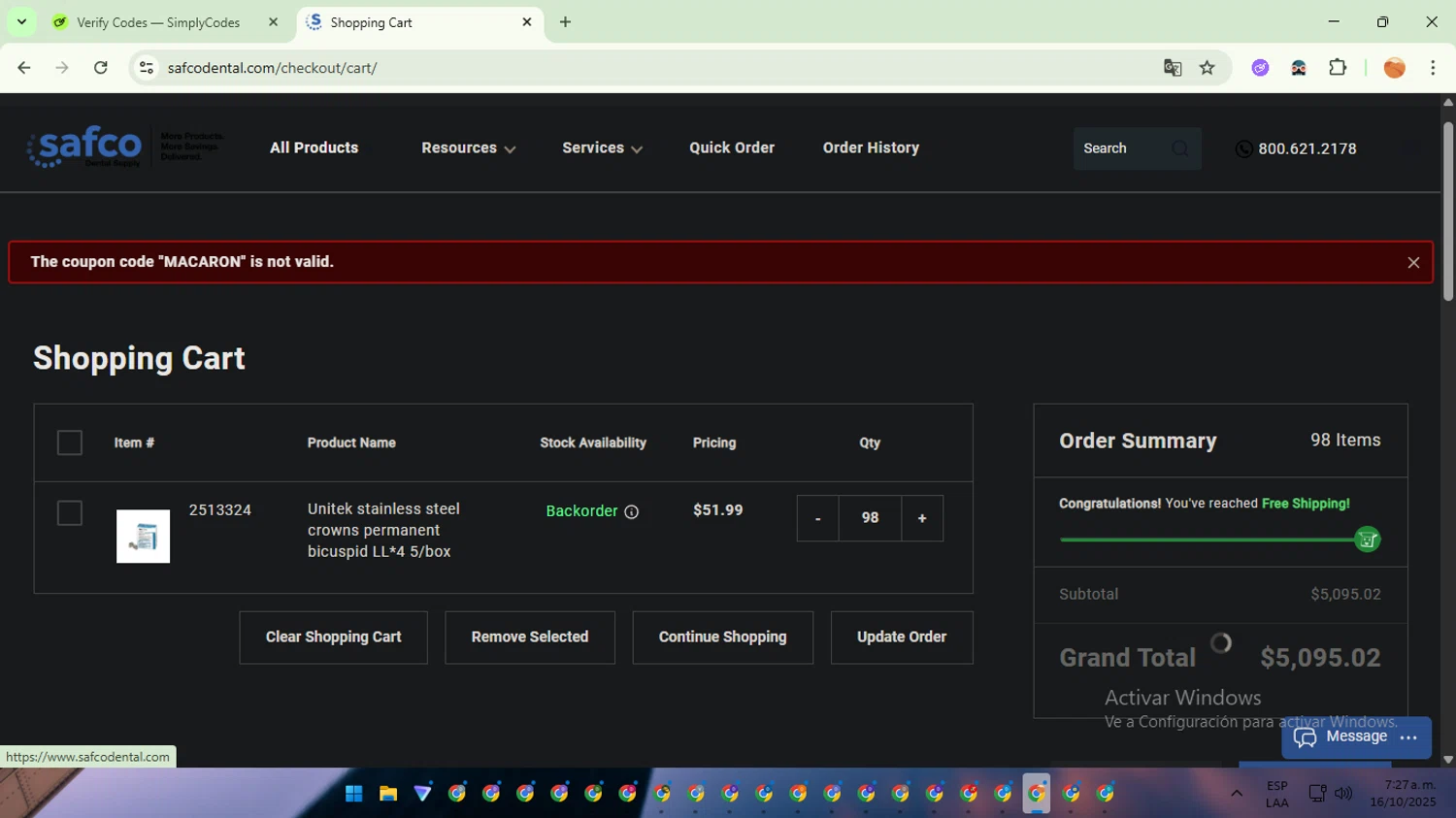The image size is (1456, 818).
Task: Open the Message chat icon
Action: pos(1305,737)
